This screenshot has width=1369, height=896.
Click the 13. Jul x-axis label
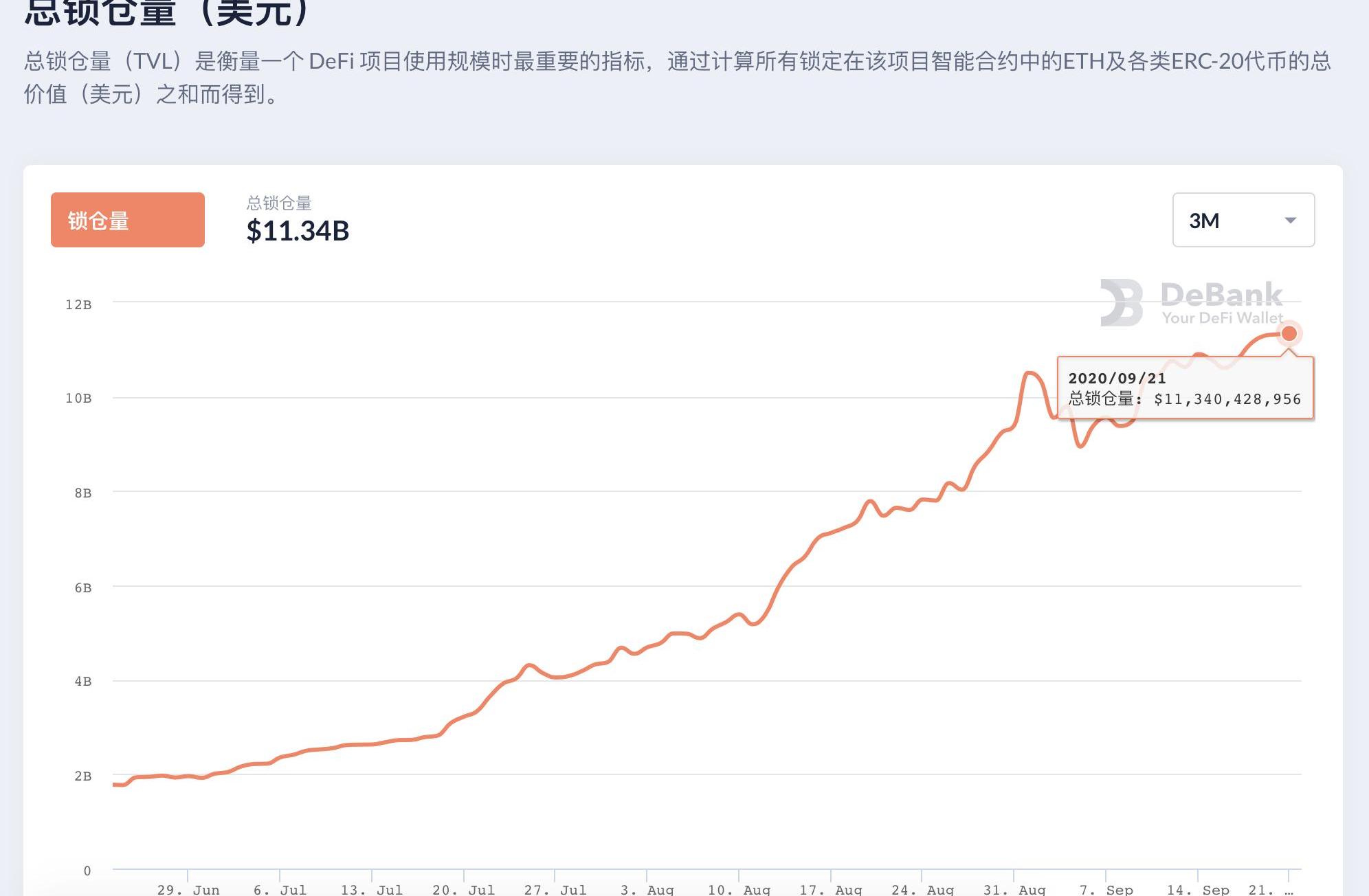(x=372, y=890)
